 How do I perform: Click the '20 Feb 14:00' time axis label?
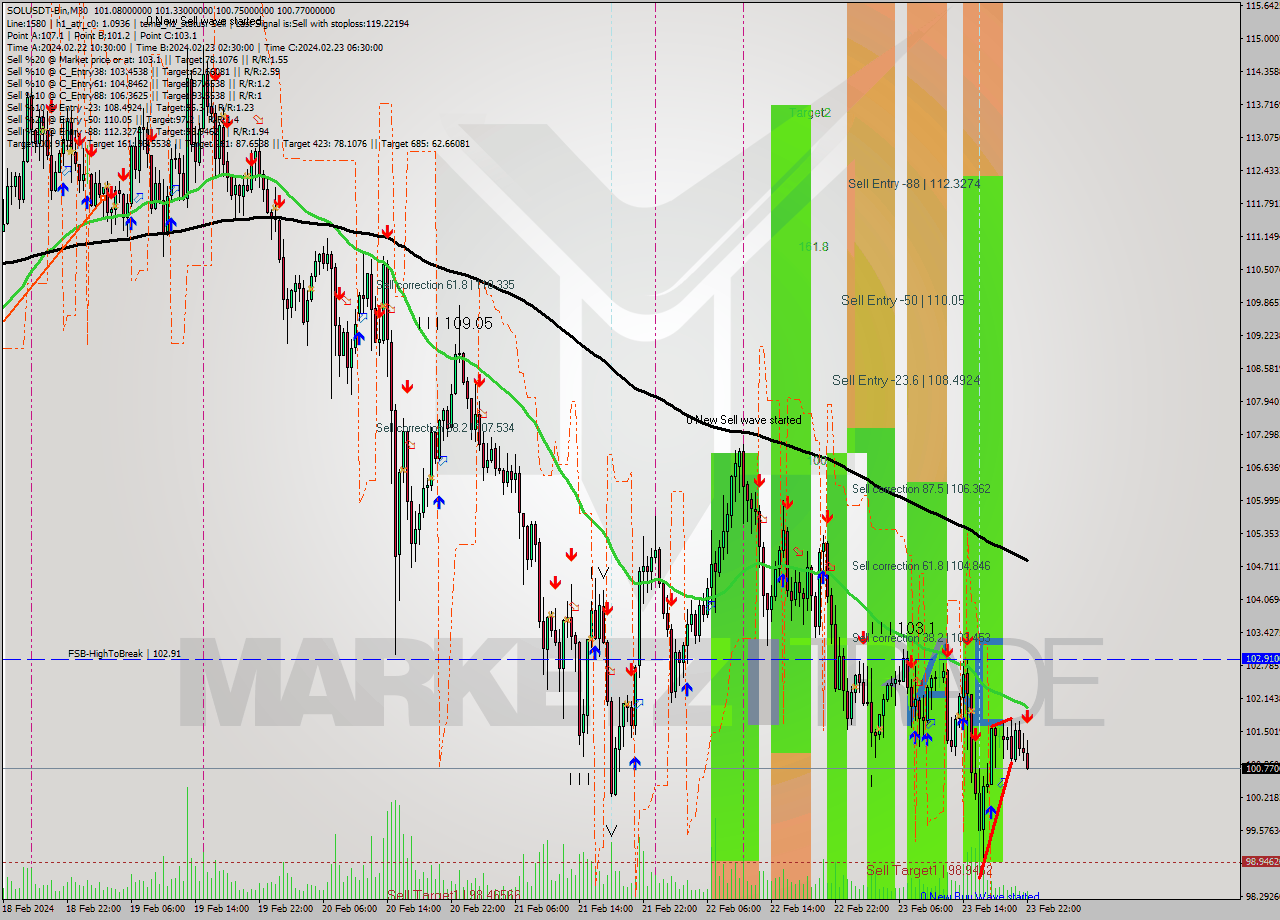tap(415, 909)
